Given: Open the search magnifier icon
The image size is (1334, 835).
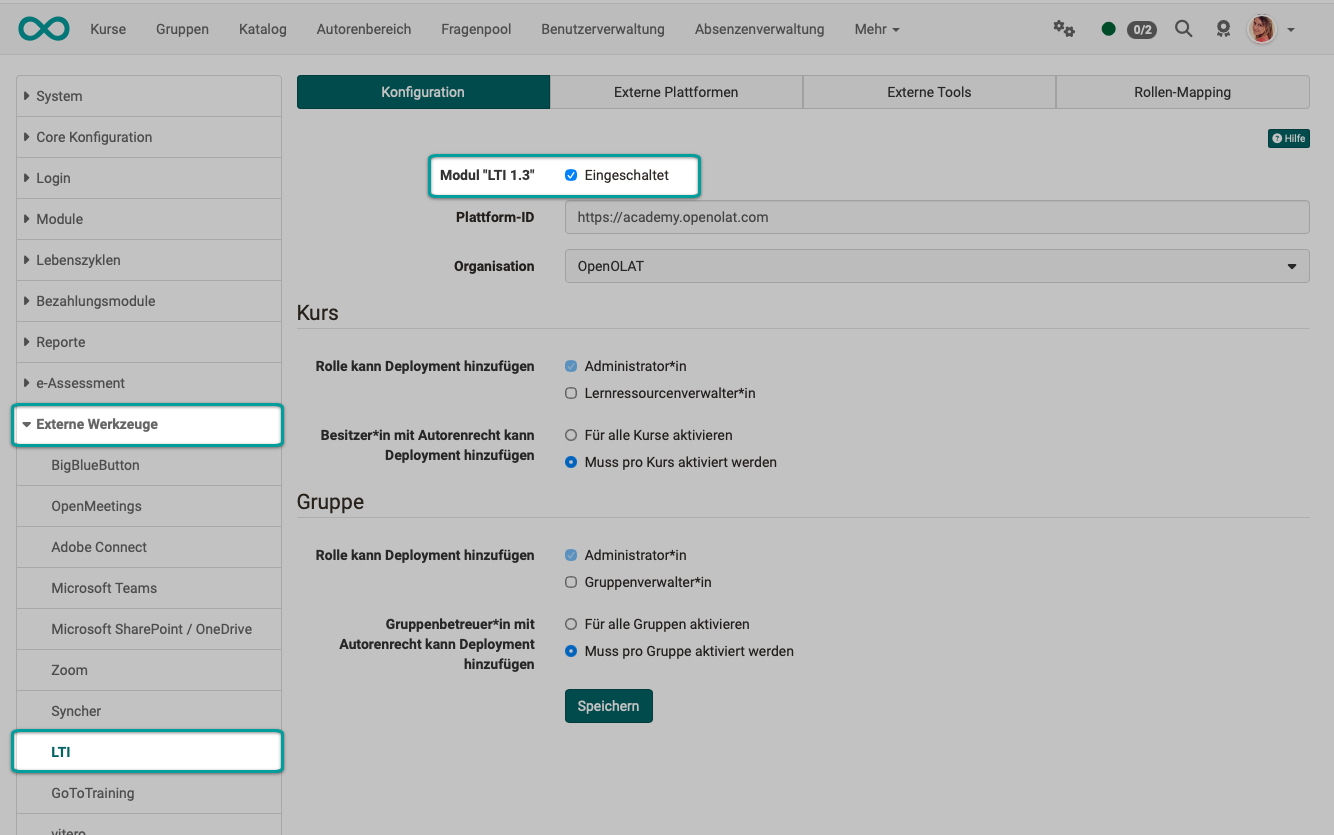Looking at the screenshot, I should (x=1183, y=29).
